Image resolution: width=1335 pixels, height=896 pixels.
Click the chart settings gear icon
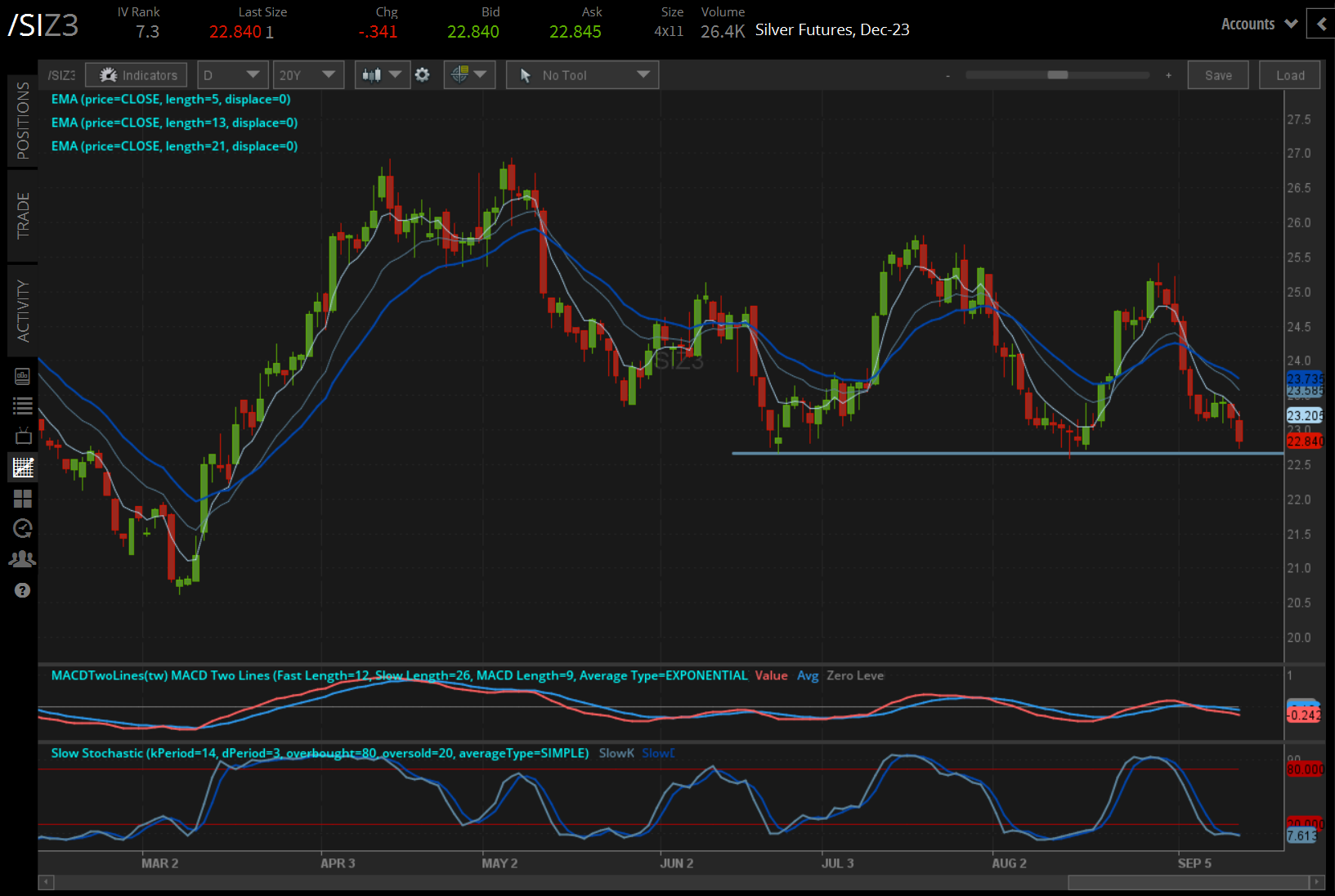coord(422,75)
